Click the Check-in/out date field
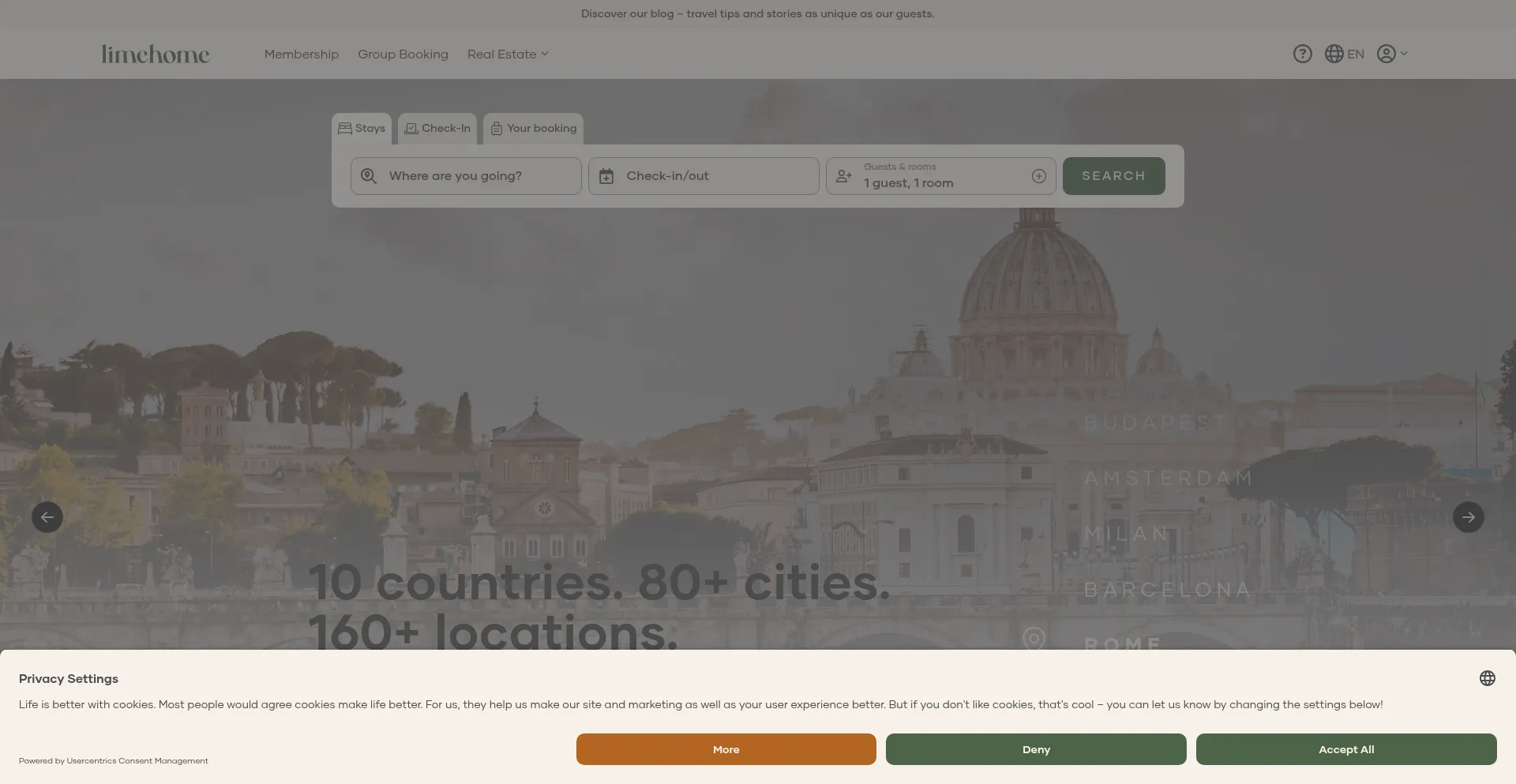 tap(704, 176)
